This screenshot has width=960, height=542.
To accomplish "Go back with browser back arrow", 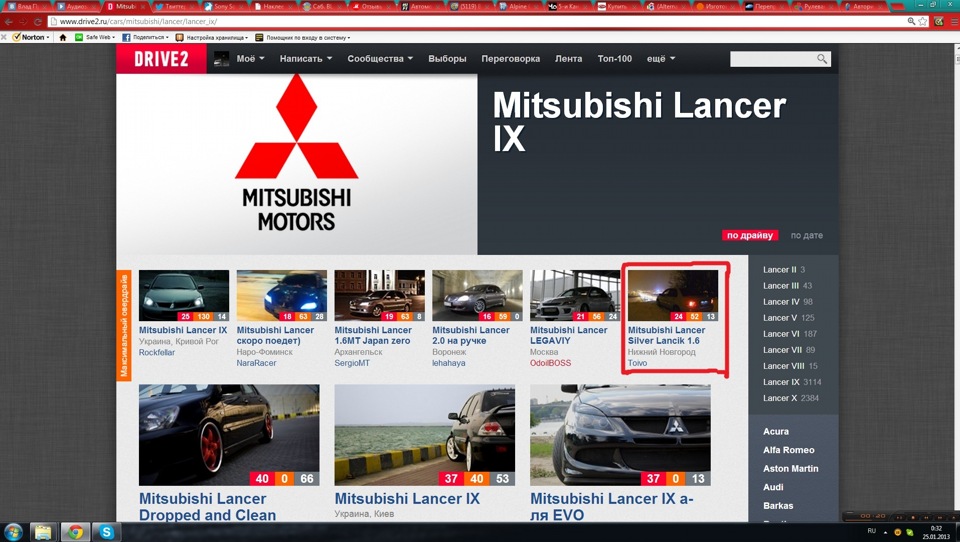I will click(x=9, y=21).
